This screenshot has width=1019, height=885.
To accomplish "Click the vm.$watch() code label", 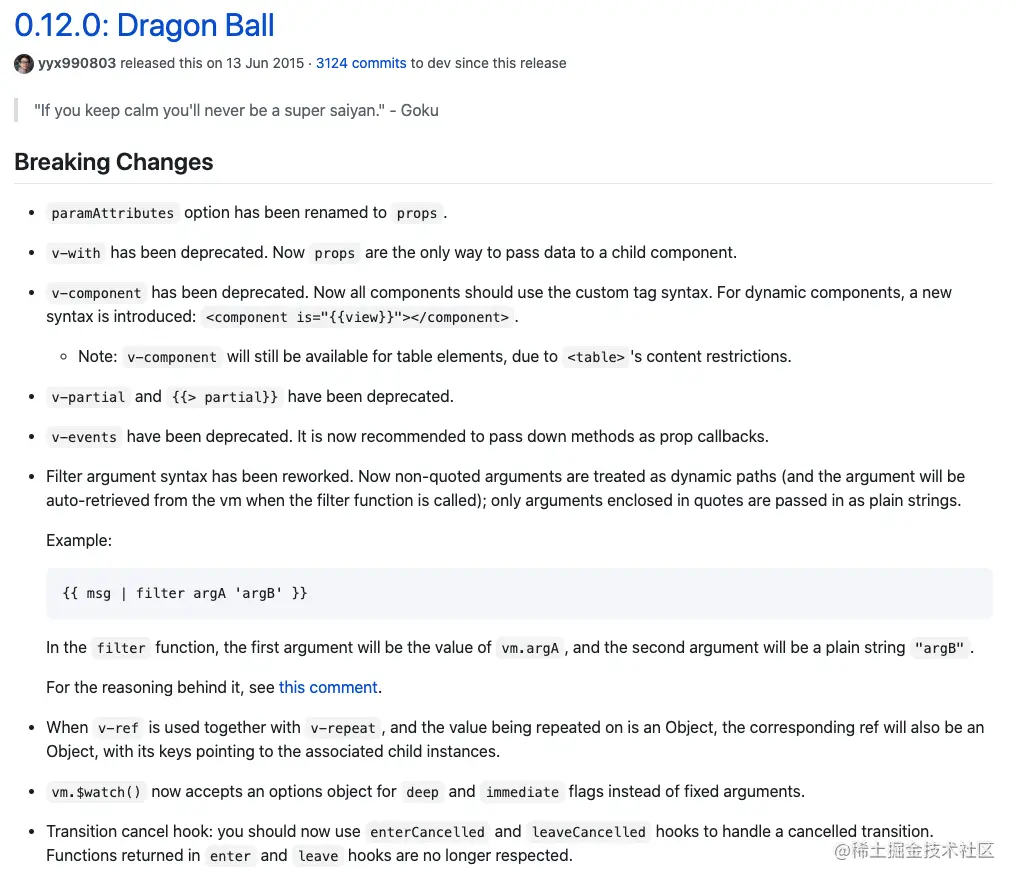I will [x=96, y=792].
